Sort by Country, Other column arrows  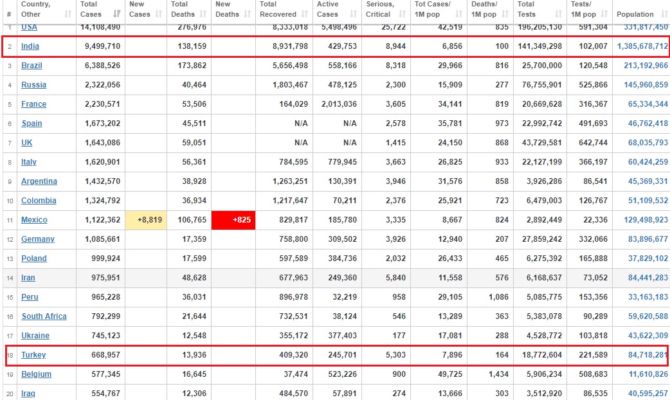click(68, 14)
